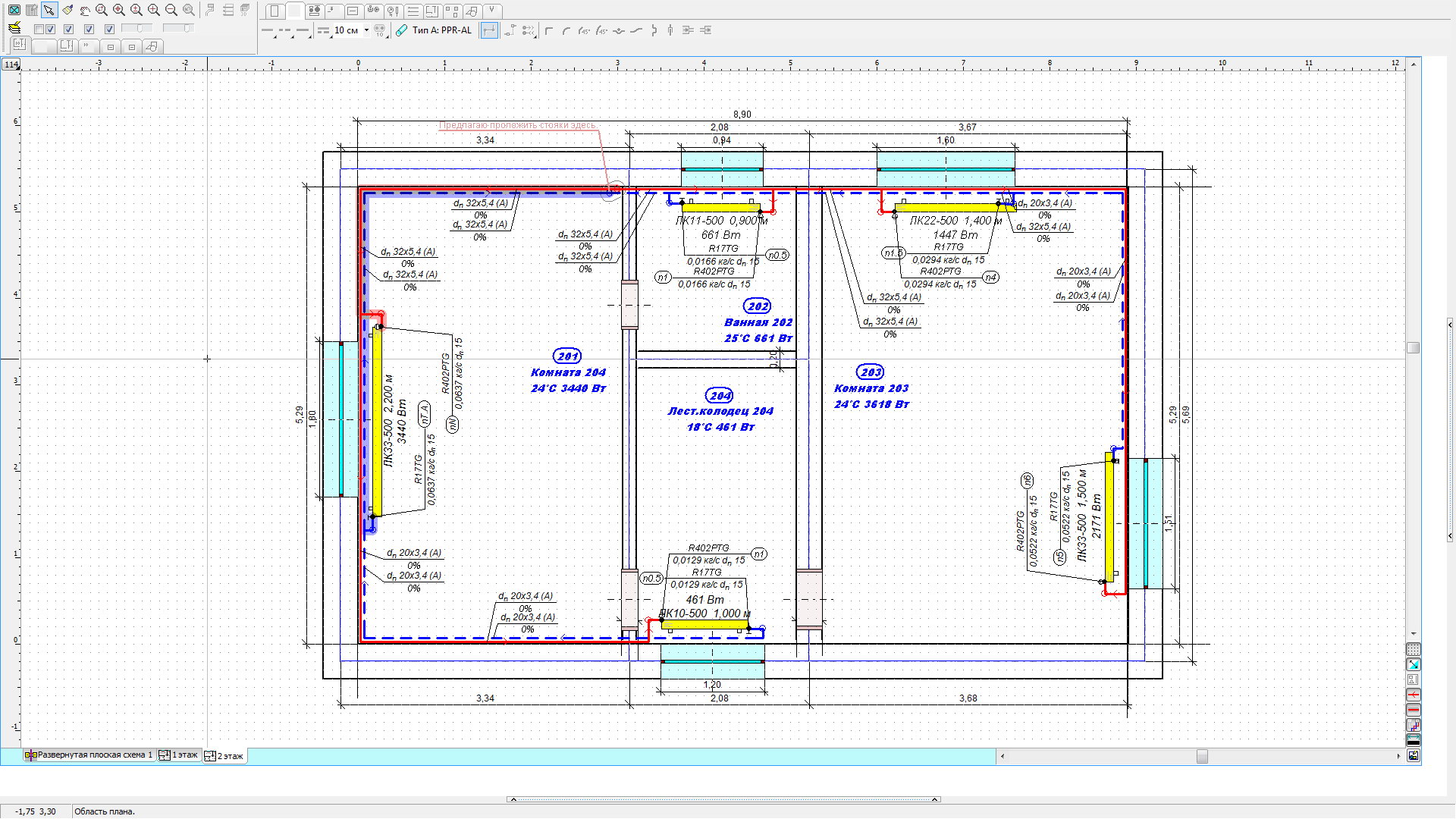
Task: Click the horizontal scrollbar thumb
Action: click(x=1202, y=756)
